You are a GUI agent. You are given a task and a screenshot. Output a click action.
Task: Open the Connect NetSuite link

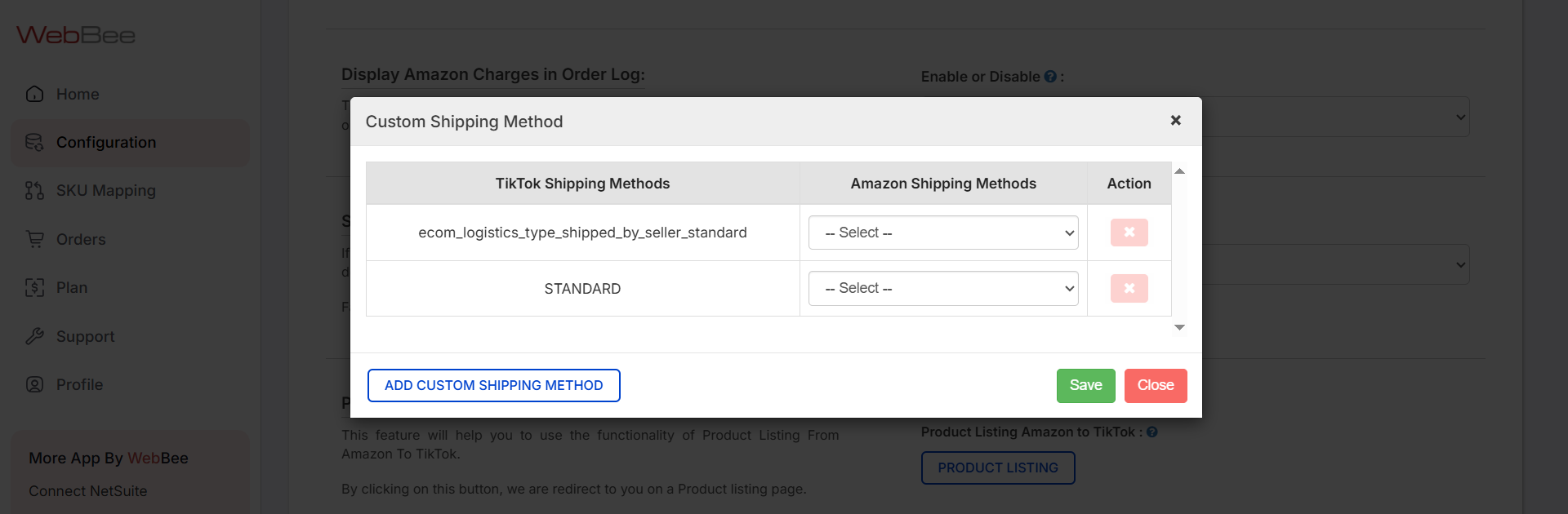pos(88,491)
